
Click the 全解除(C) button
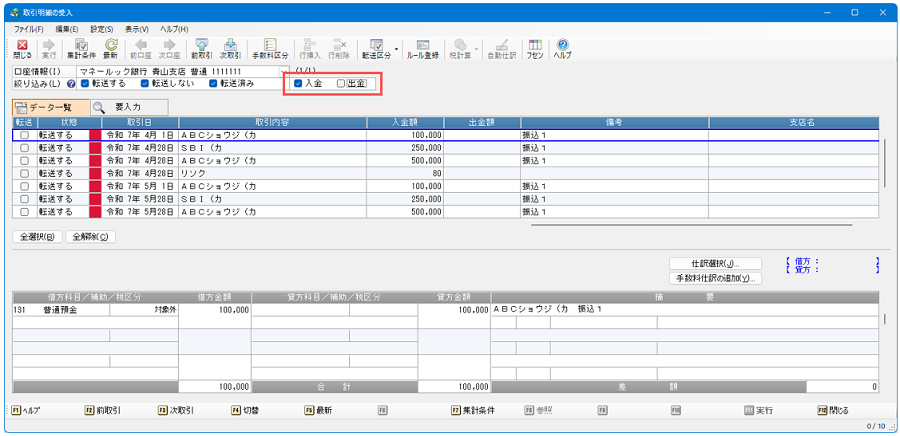pyautogui.click(x=91, y=237)
